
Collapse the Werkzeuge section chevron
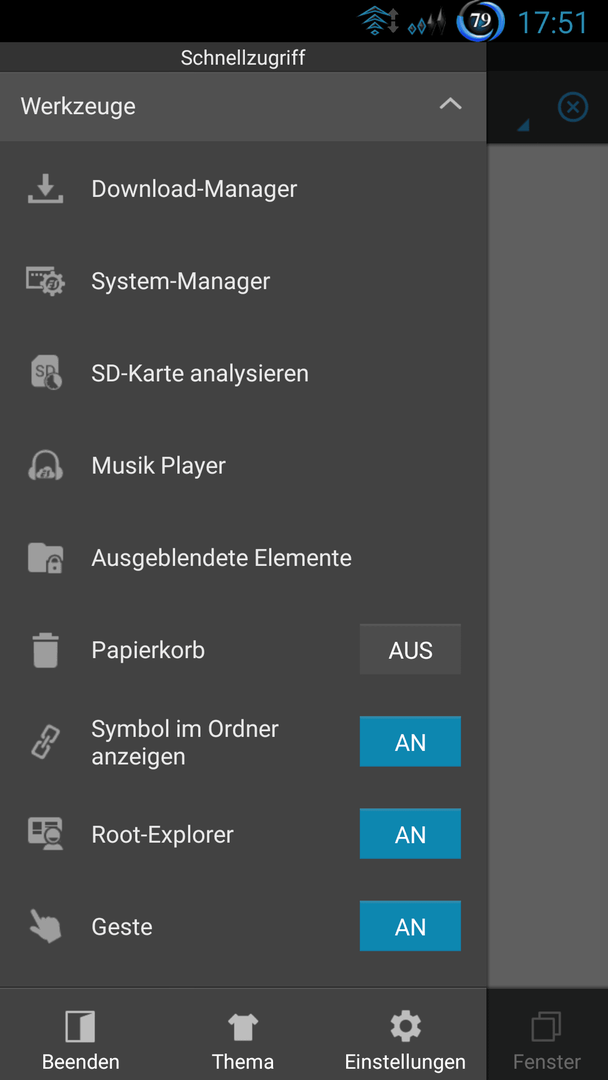point(450,105)
